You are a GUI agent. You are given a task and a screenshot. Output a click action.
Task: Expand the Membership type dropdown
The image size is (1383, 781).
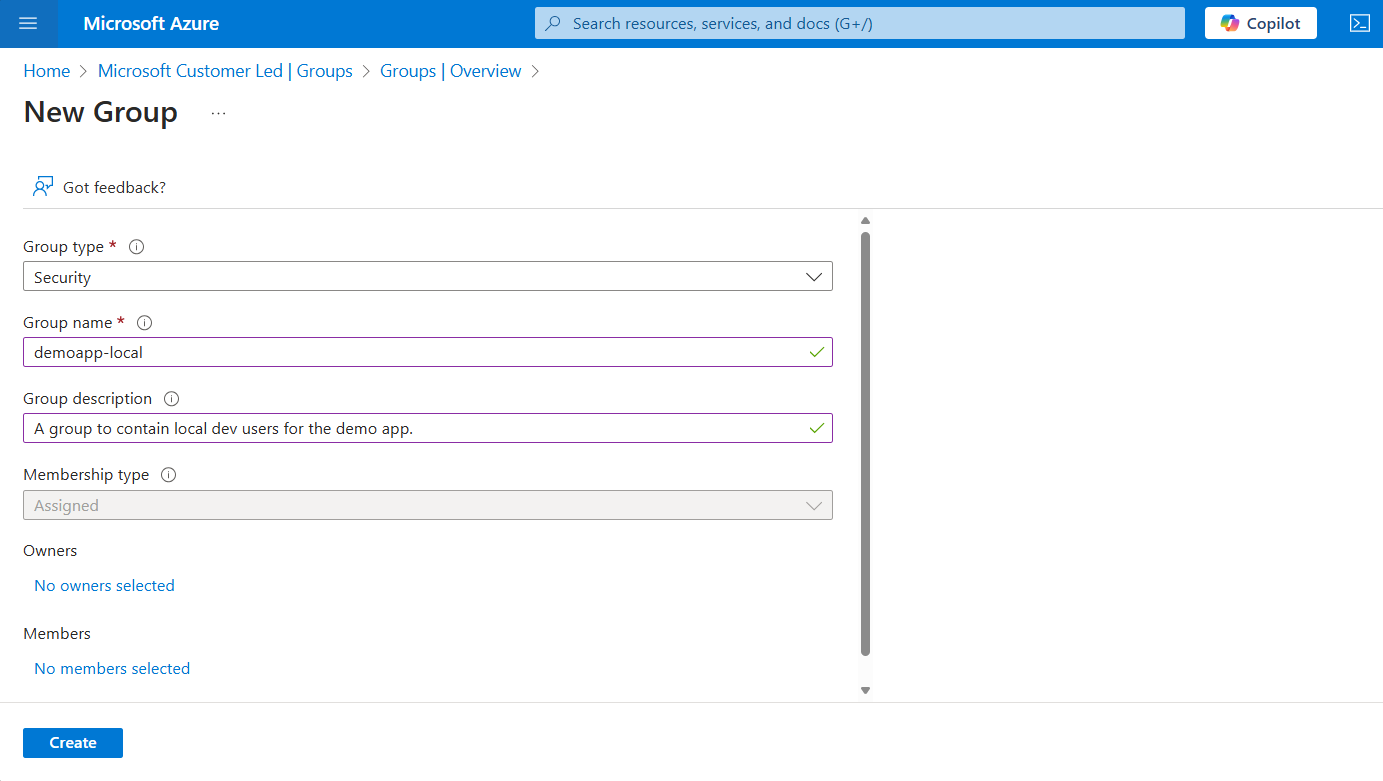(x=428, y=505)
